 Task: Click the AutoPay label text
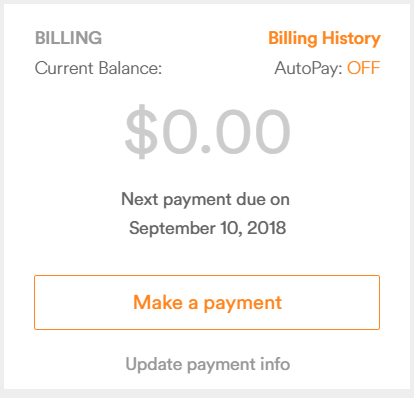(x=308, y=68)
